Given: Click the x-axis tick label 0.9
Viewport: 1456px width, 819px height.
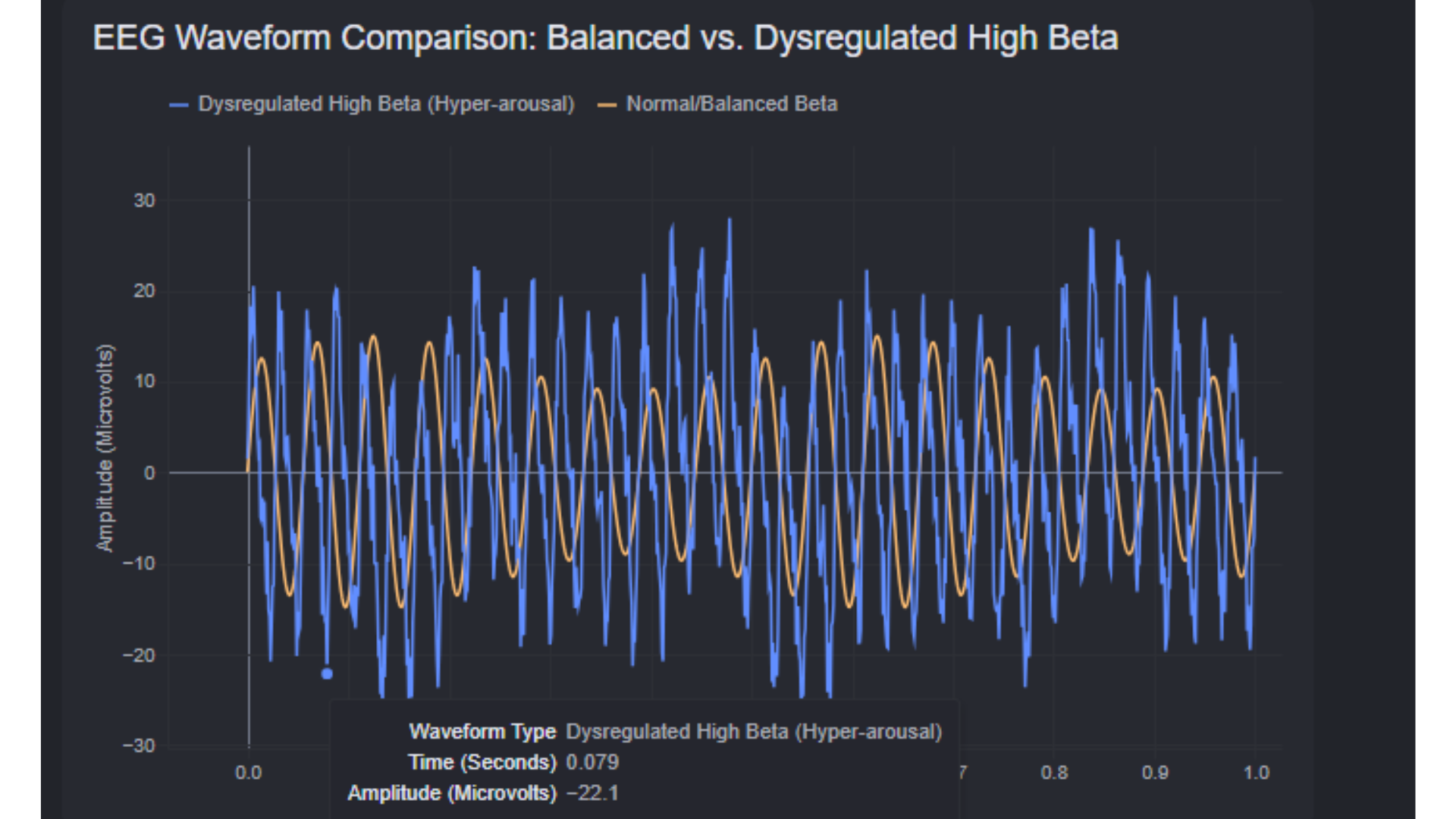Looking at the screenshot, I should point(1155,773).
